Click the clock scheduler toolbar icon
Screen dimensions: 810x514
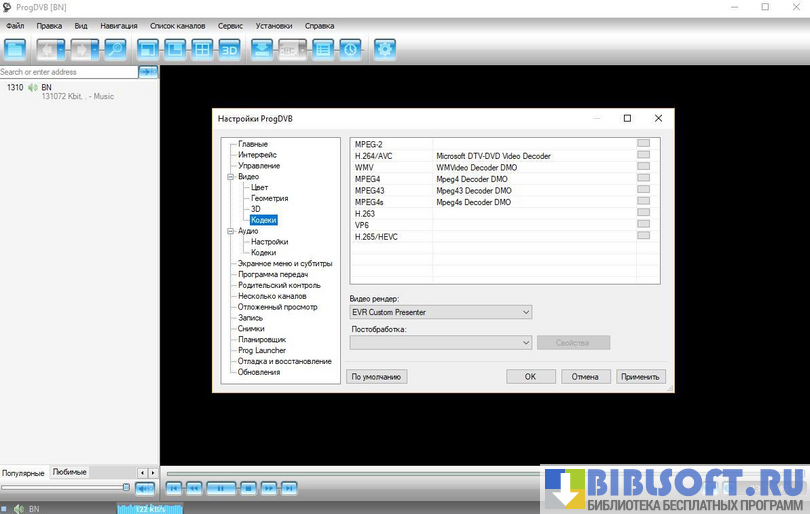(x=349, y=48)
